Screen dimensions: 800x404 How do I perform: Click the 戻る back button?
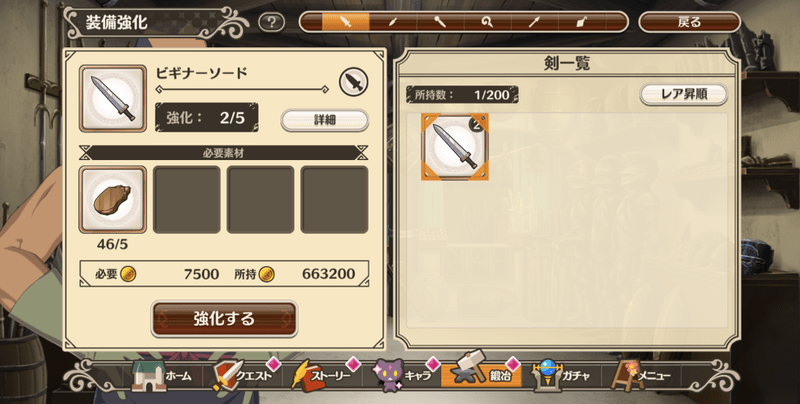(689, 22)
